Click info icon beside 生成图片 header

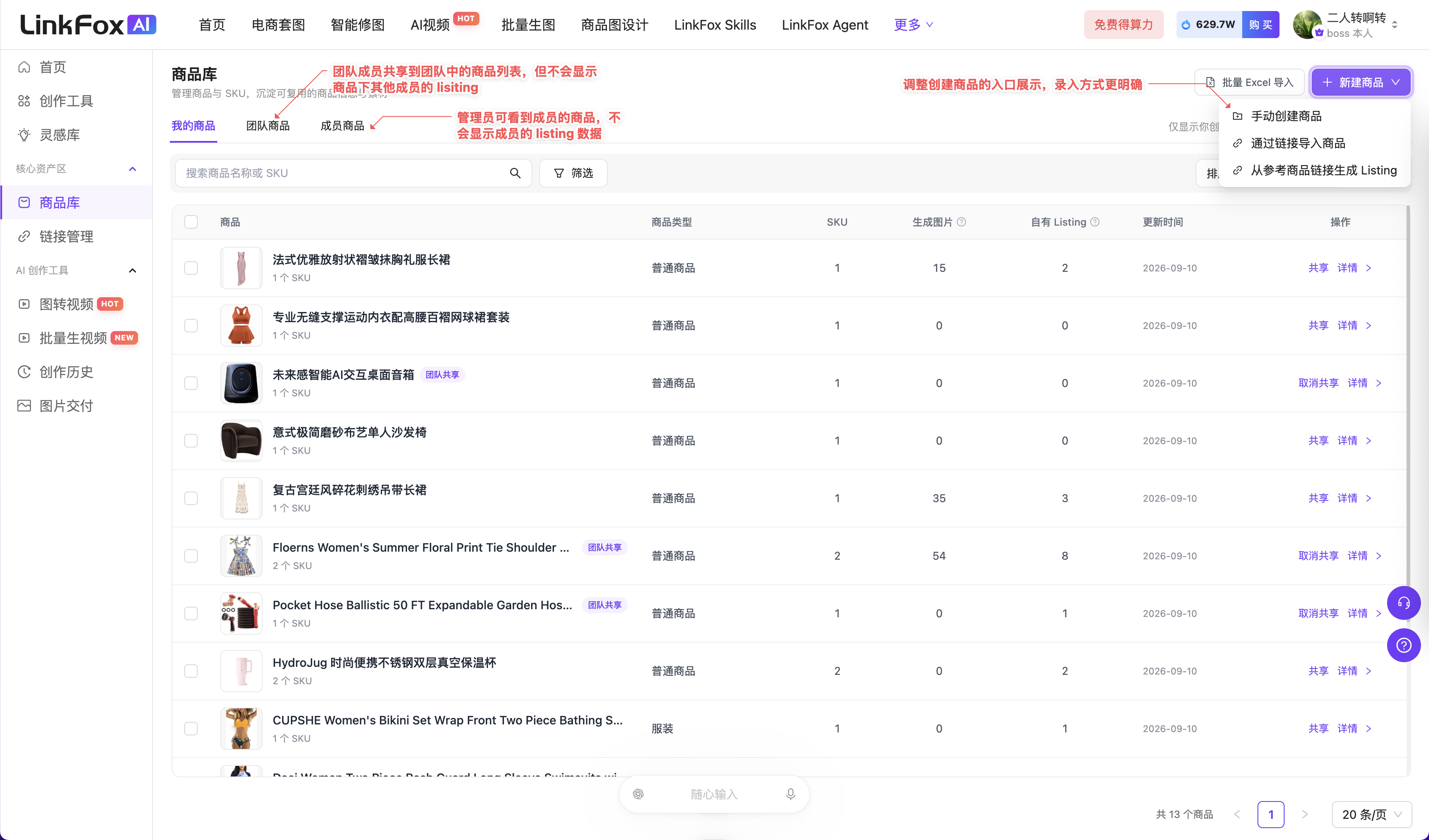(961, 221)
